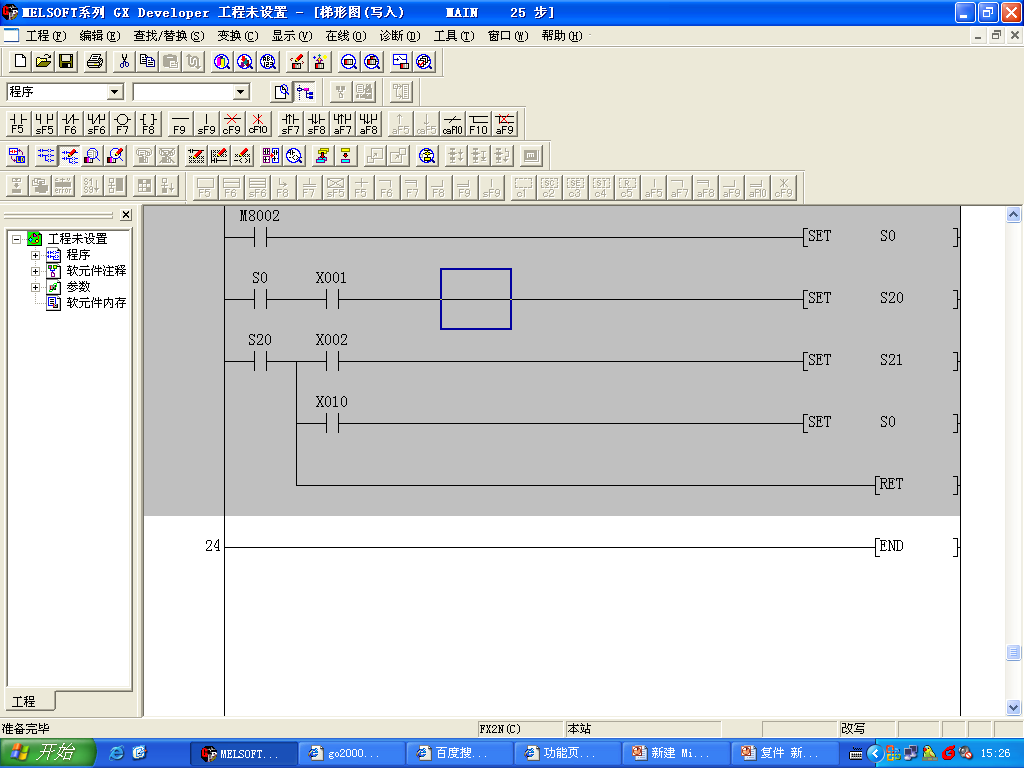This screenshot has height=768, width=1024.
Task: Insert normally closed contact (F6)
Action: [70, 123]
